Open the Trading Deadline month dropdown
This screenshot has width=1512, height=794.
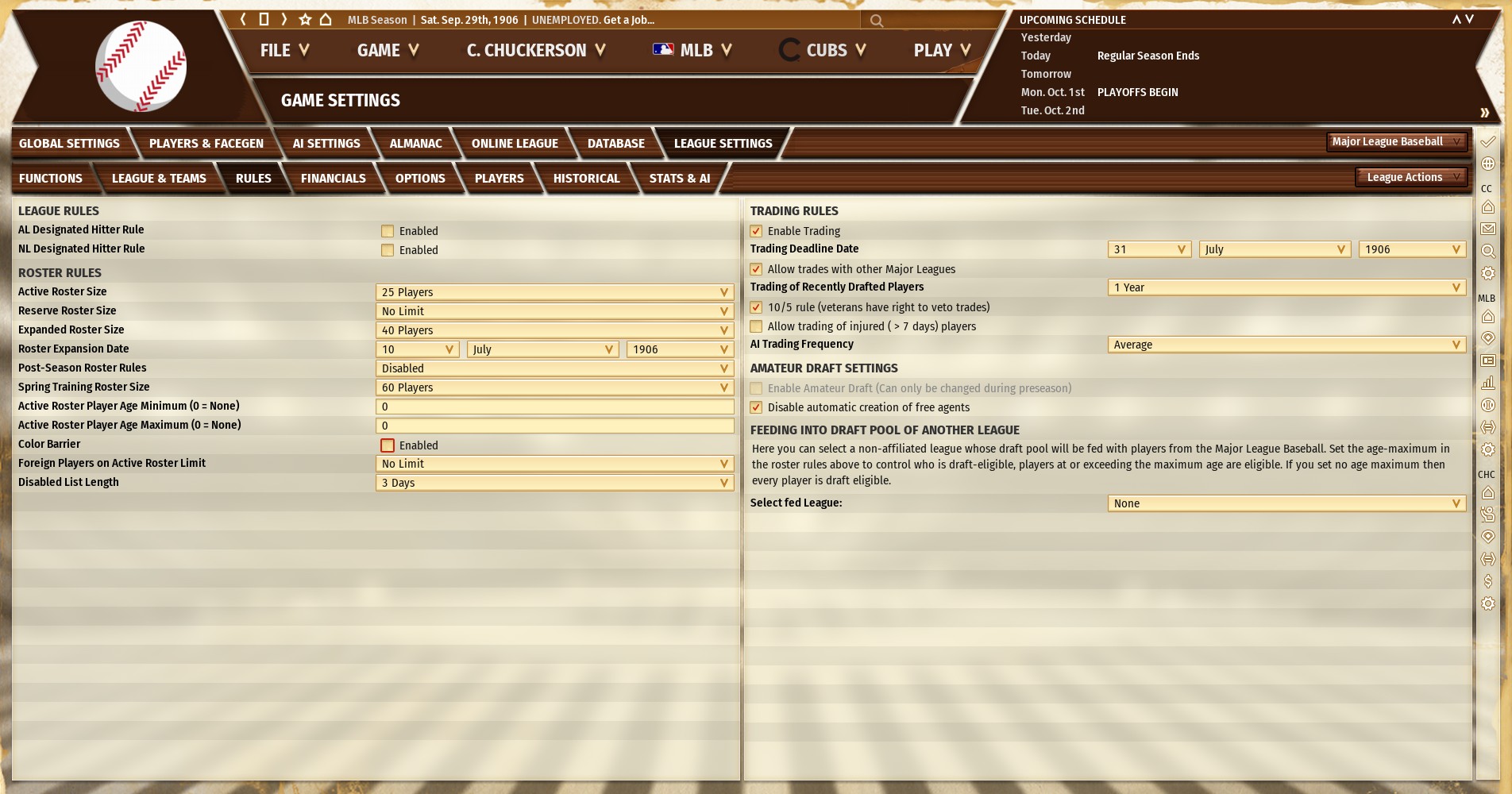[x=1275, y=249]
